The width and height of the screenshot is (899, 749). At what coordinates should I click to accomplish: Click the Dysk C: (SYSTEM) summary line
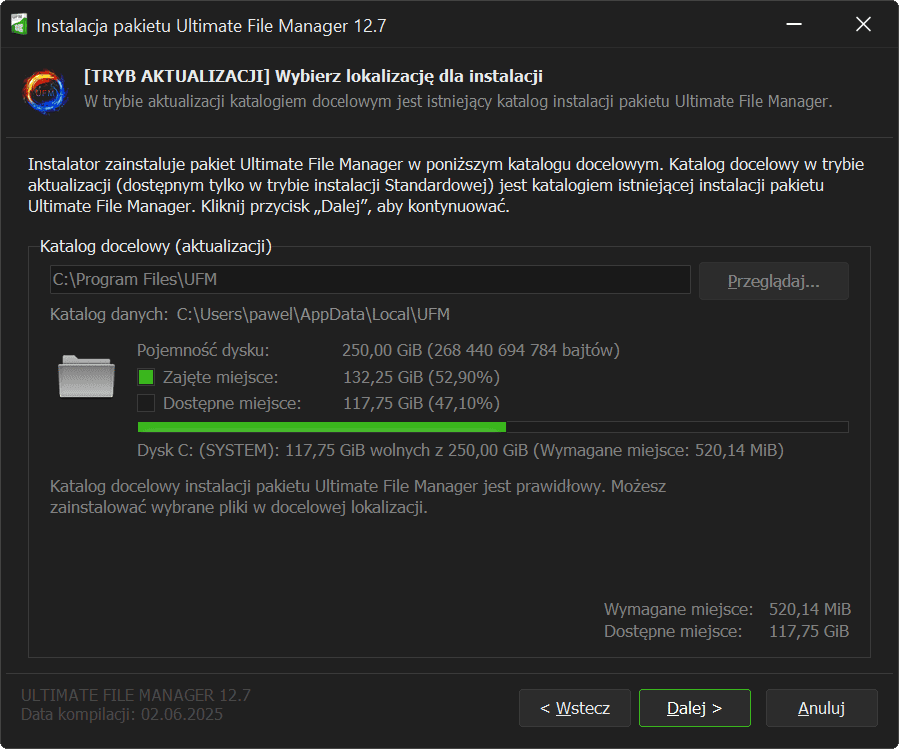[460, 451]
